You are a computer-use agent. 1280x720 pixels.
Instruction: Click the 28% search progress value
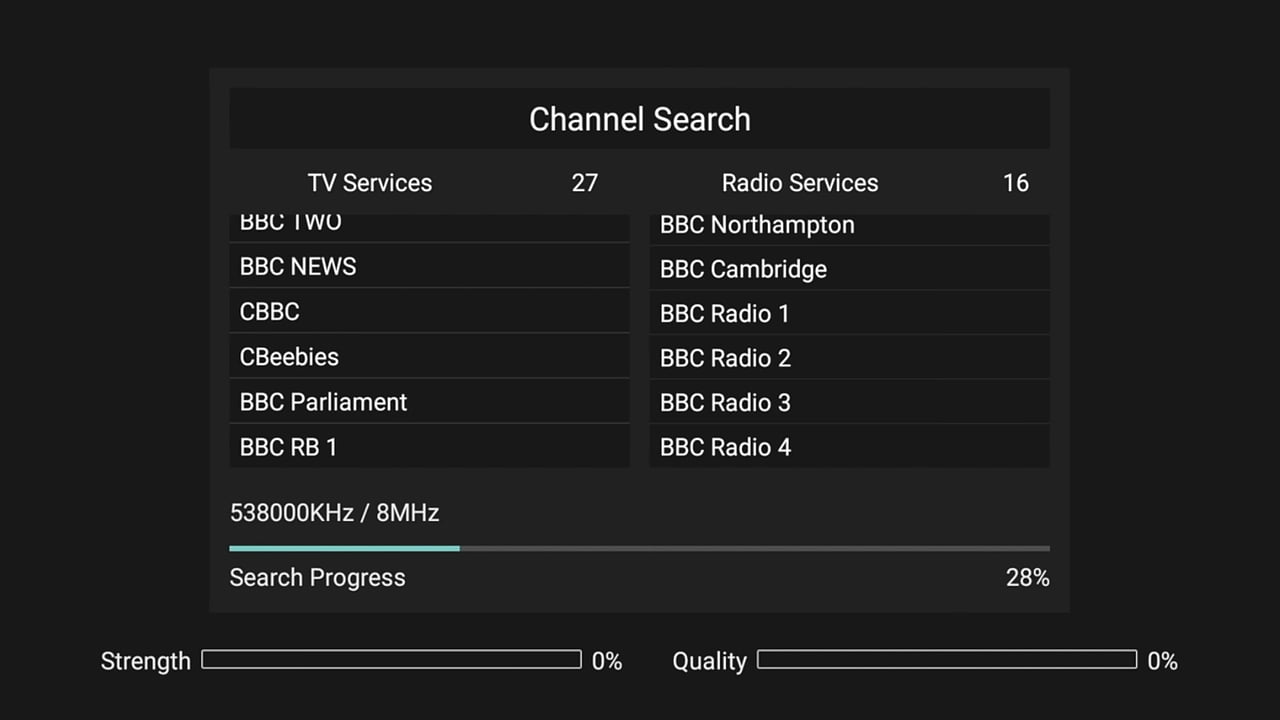(1027, 578)
